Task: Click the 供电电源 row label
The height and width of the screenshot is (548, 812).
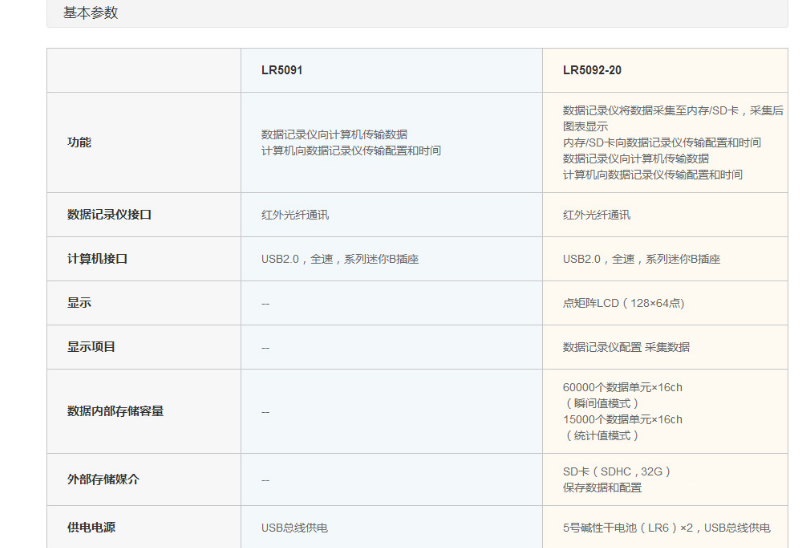Action: (x=91, y=527)
